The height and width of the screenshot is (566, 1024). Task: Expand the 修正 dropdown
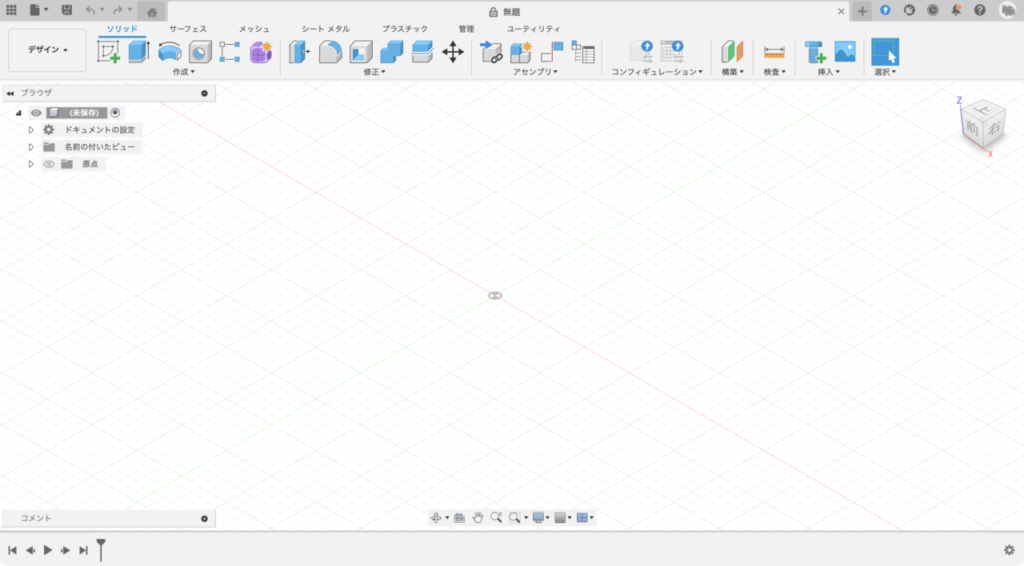374,72
